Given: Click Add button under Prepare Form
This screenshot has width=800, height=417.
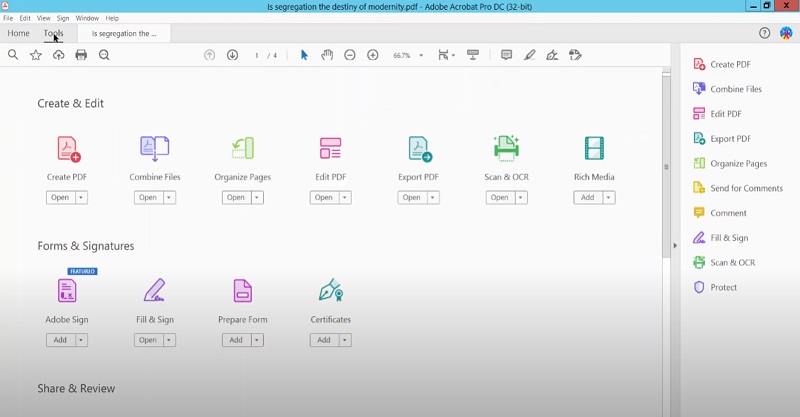Looking at the screenshot, I should (236, 340).
